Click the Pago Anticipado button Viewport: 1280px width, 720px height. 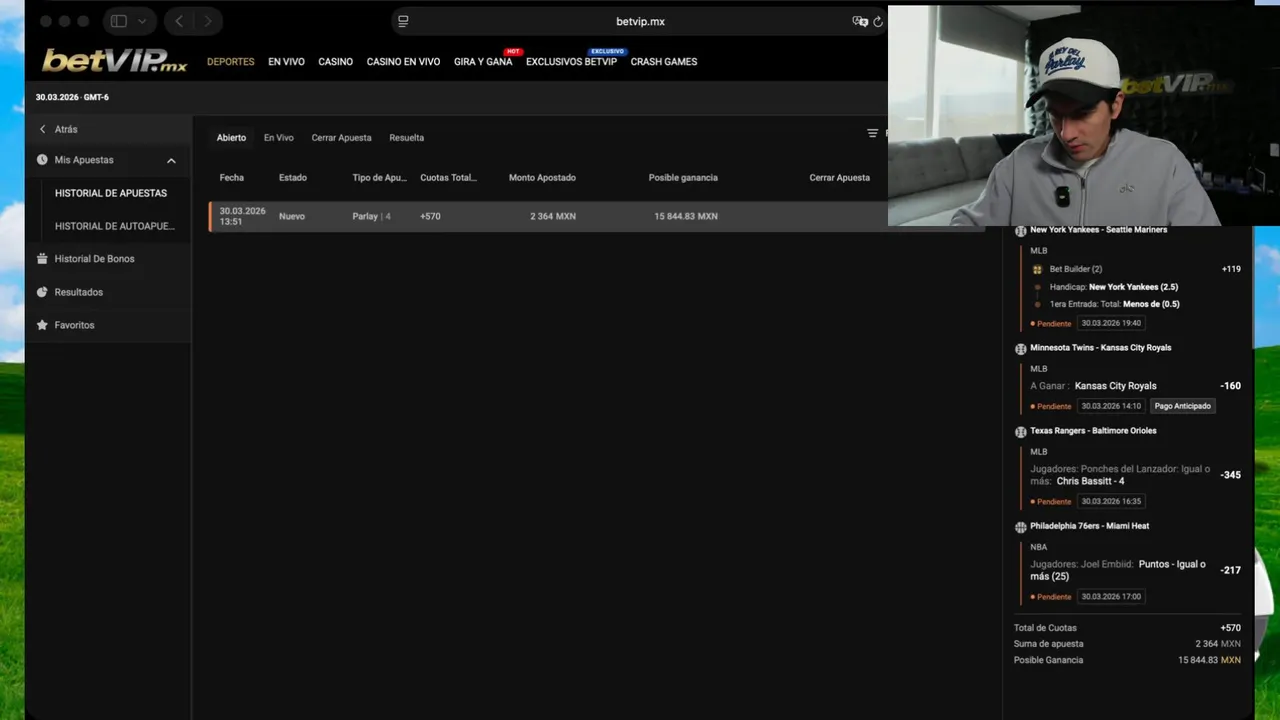pyautogui.click(x=1183, y=406)
